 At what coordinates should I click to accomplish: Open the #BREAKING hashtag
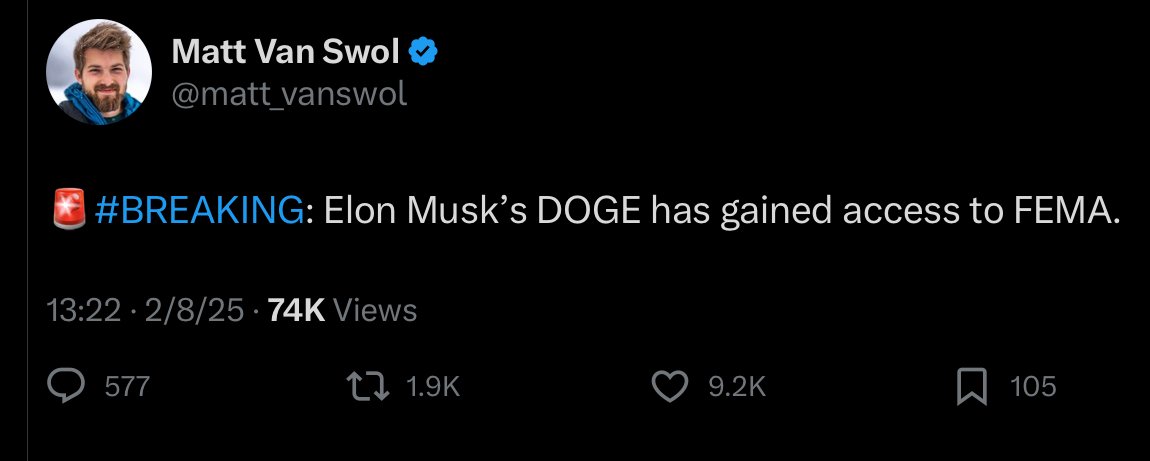pyautogui.click(x=199, y=210)
